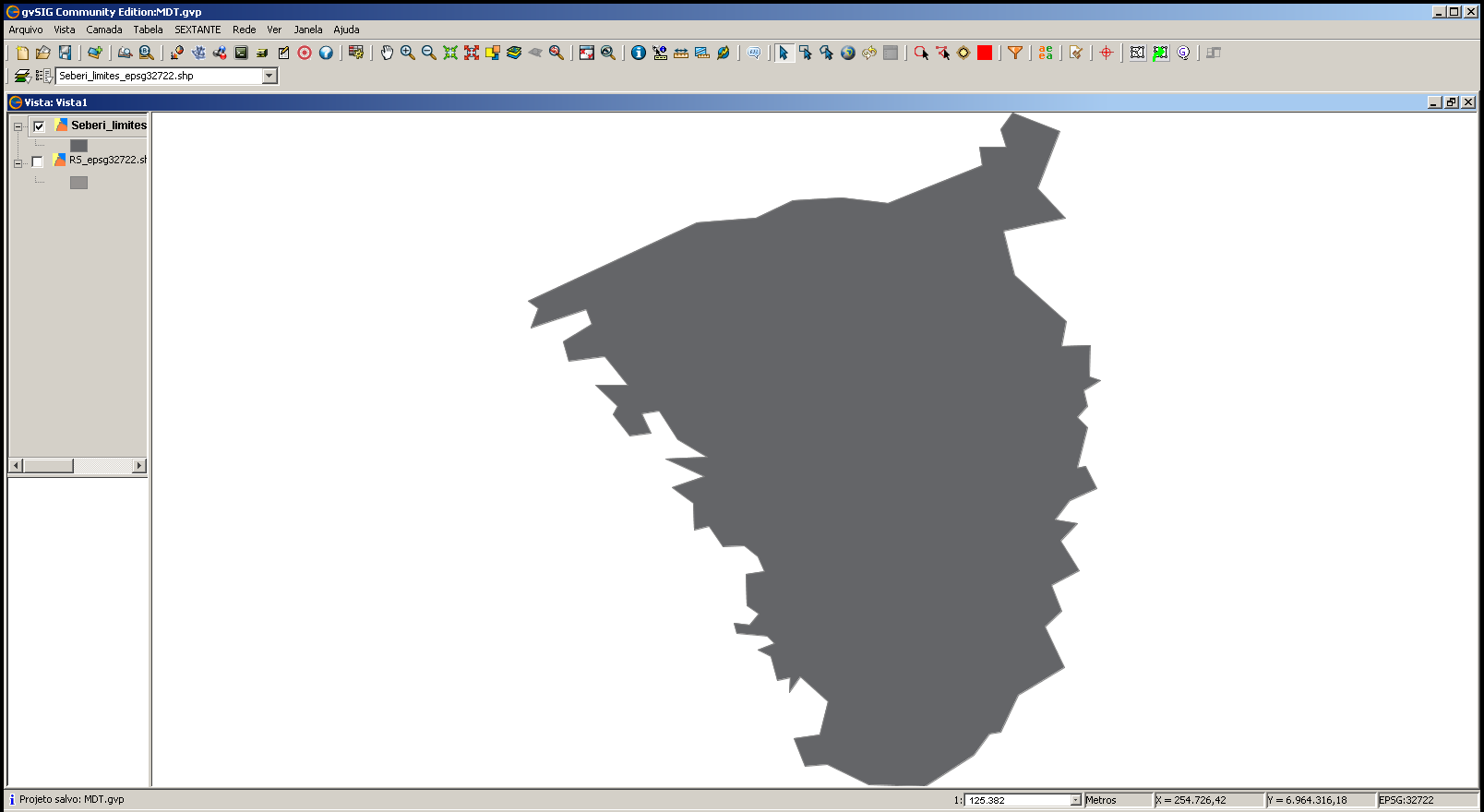Click the red square toolbar icon
Viewport: 1484px width, 812px height.
pos(985,53)
